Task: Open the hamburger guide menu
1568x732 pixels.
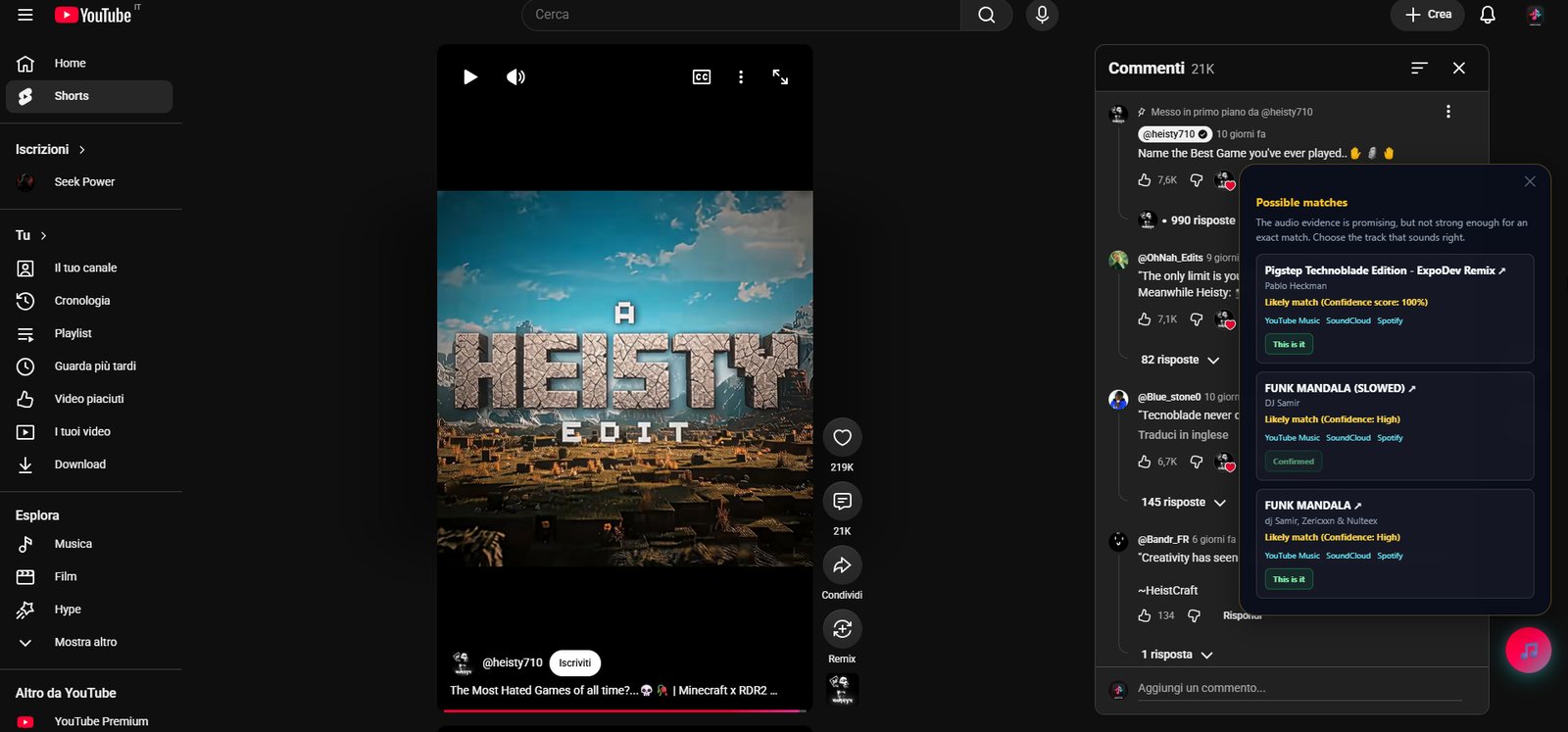Action: [x=25, y=15]
